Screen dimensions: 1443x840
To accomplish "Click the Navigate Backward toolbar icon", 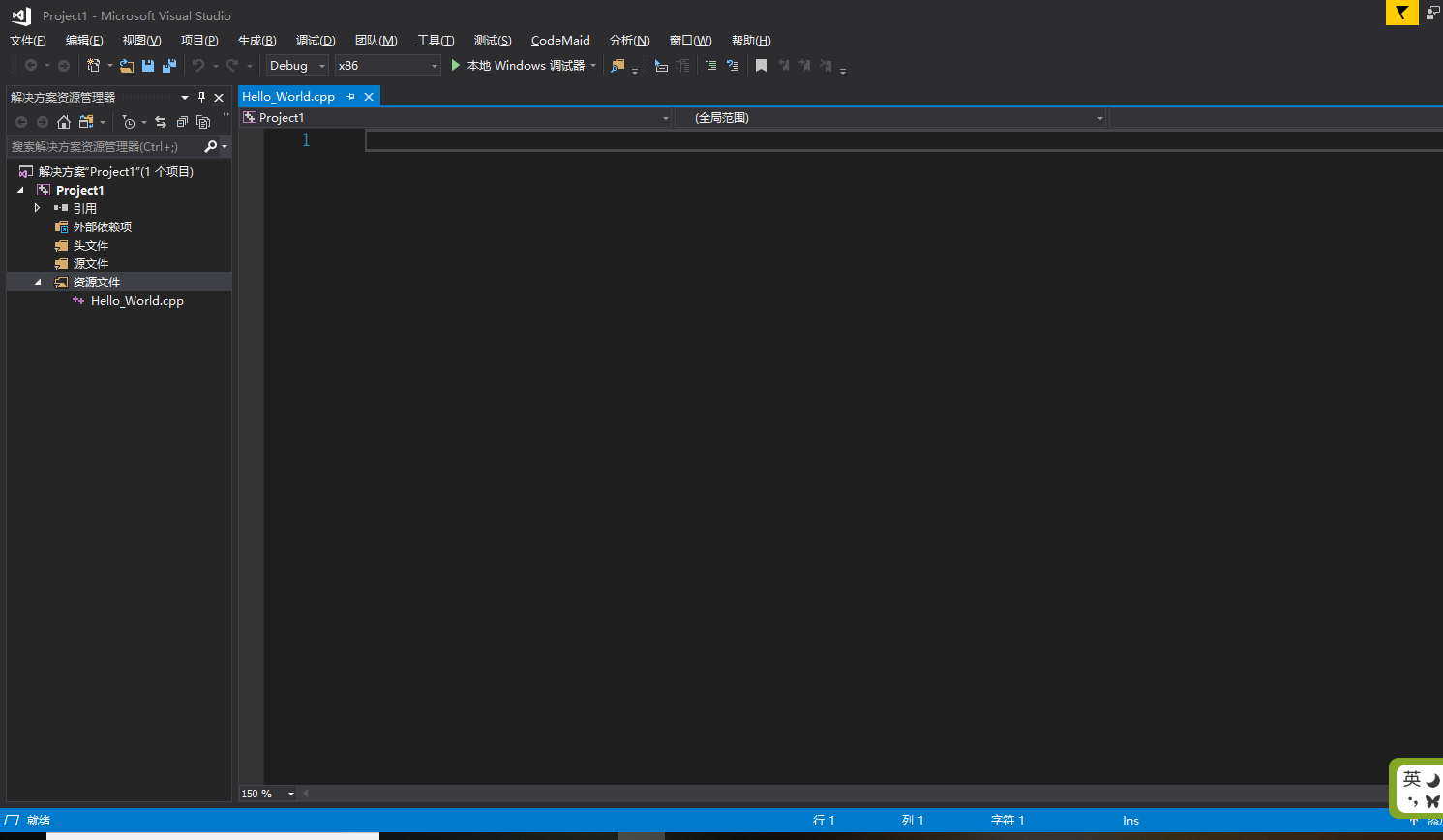I will 31,65.
